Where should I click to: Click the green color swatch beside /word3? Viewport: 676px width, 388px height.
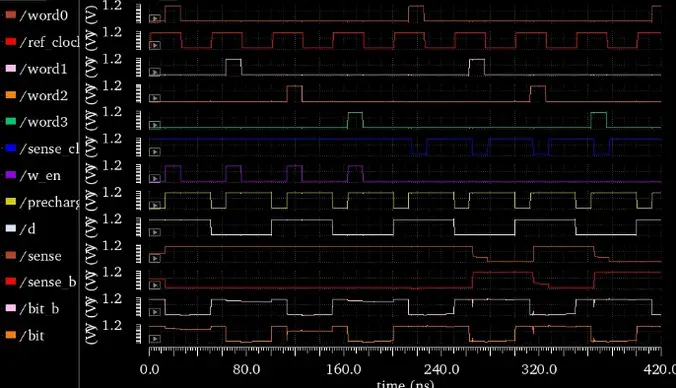pos(11,122)
